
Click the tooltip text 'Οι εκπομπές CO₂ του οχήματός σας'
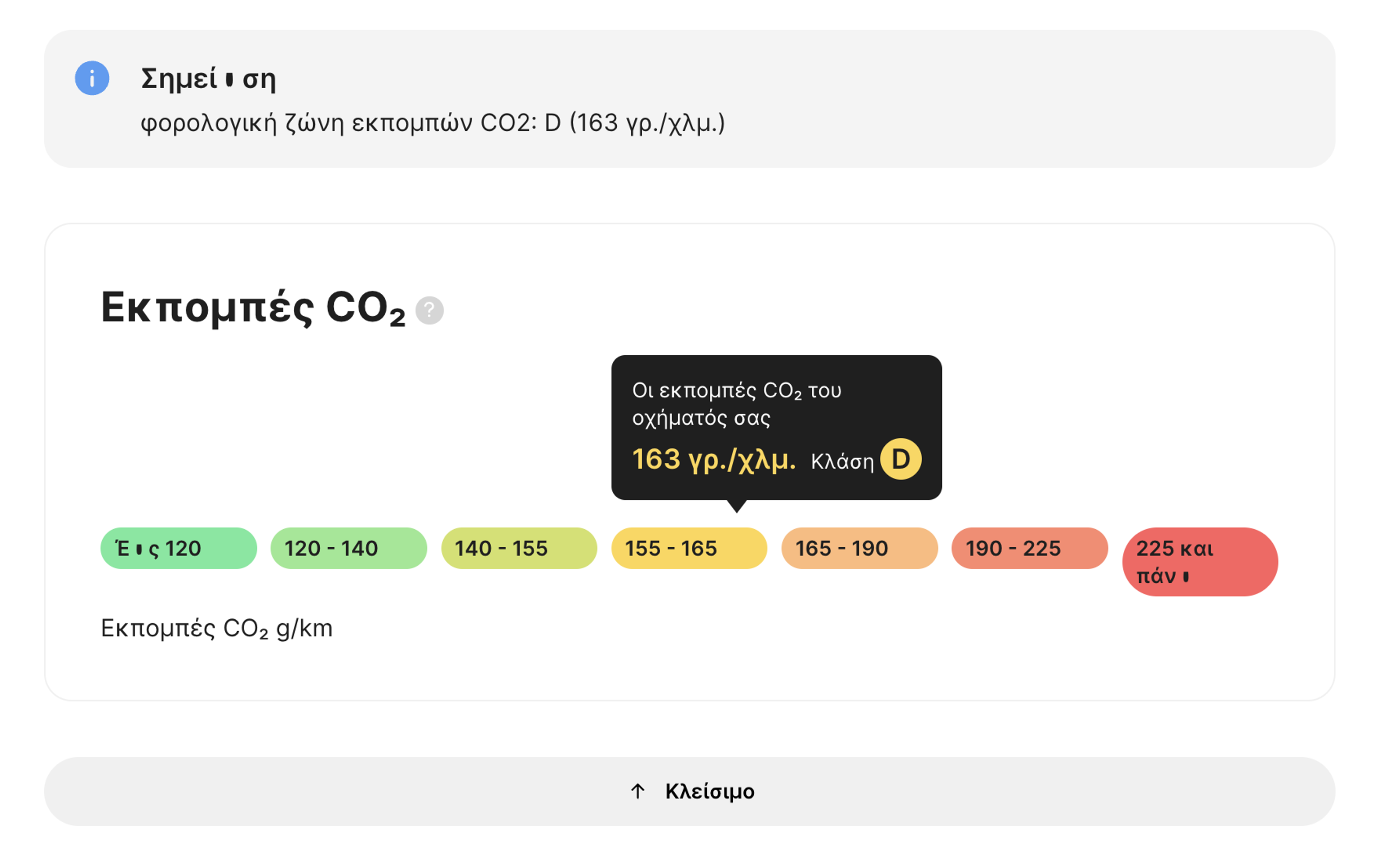pos(736,404)
